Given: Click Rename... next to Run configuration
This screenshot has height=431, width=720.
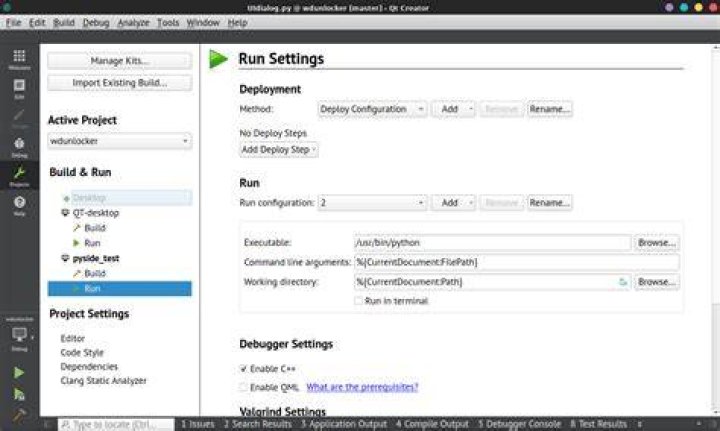Looking at the screenshot, I should 550,203.
